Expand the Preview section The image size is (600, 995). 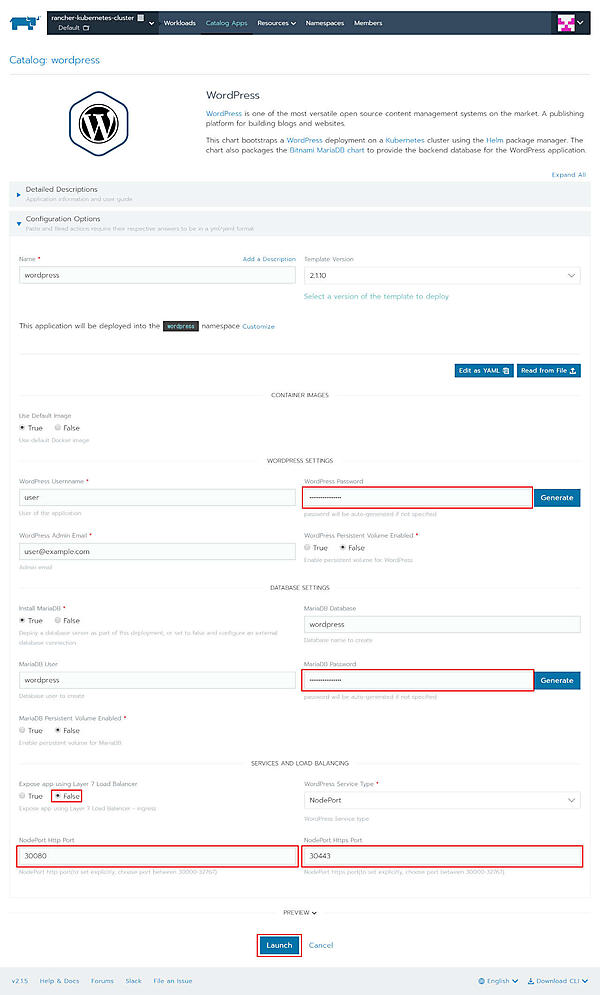point(299,912)
